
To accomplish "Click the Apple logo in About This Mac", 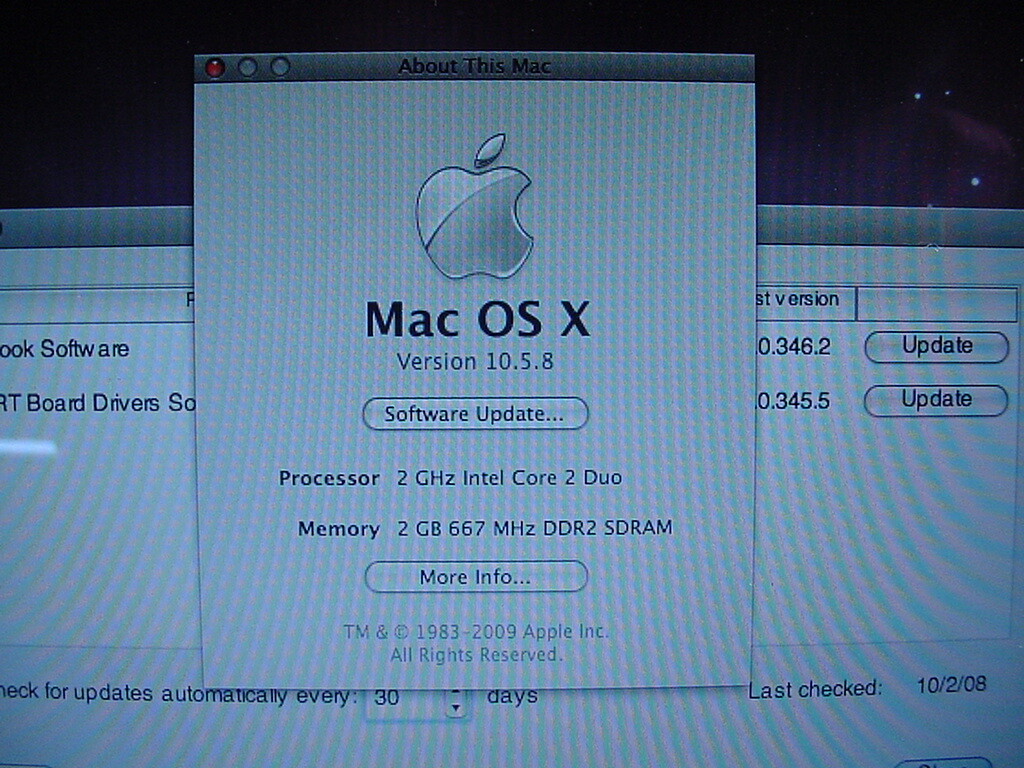I will [x=475, y=206].
